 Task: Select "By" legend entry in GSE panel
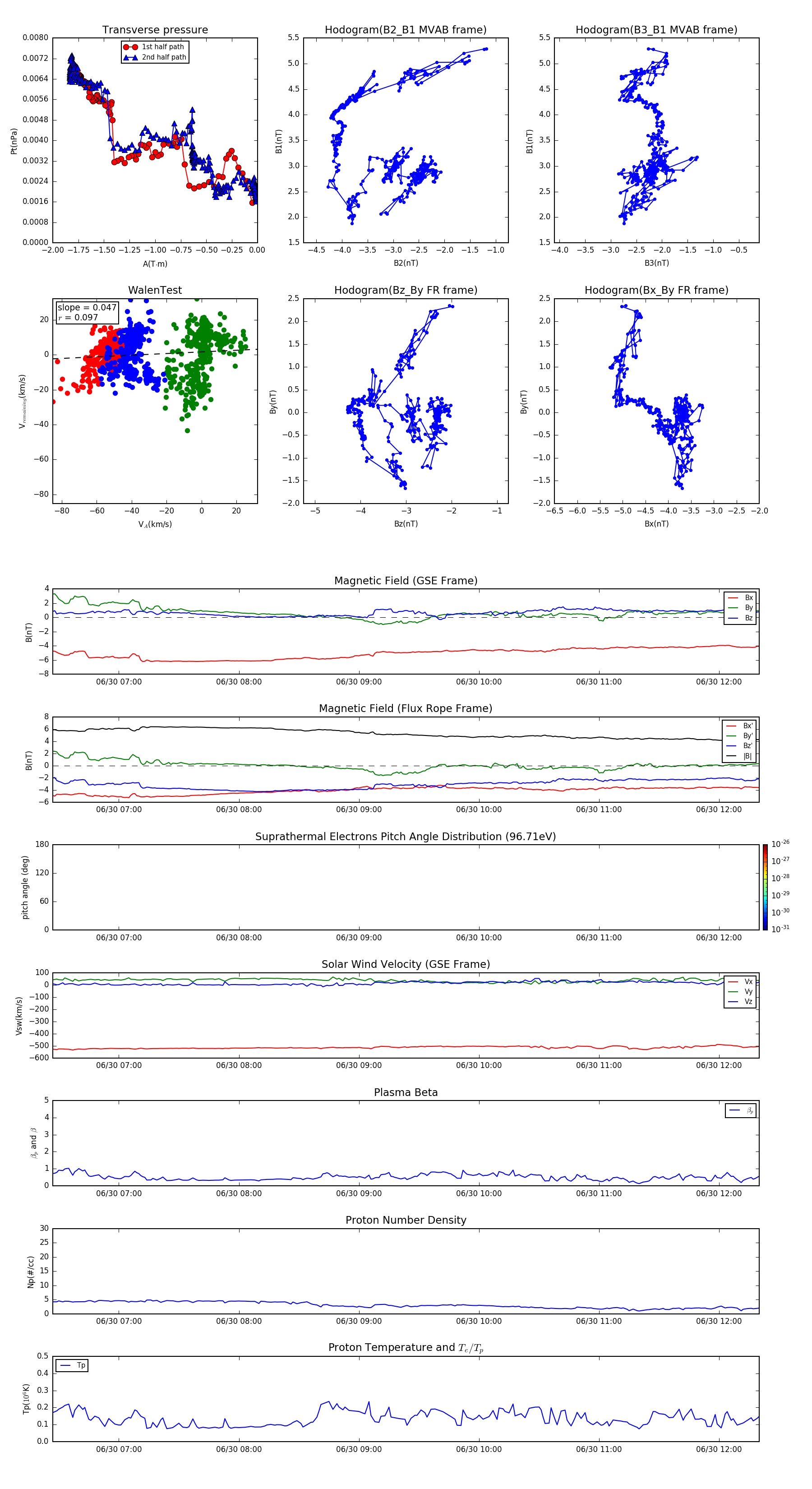(741, 607)
